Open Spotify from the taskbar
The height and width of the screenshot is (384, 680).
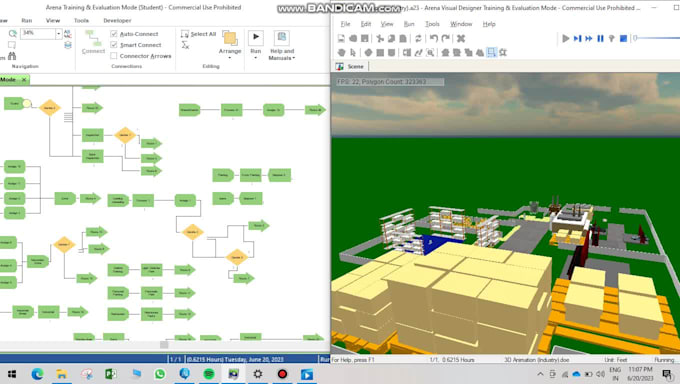tap(209, 374)
